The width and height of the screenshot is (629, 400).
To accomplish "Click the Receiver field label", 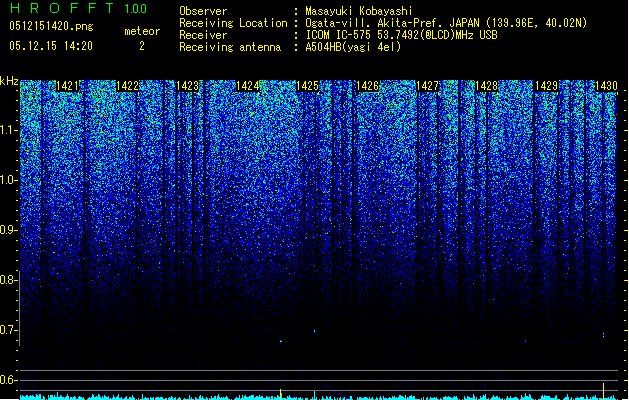I will click(203, 35).
